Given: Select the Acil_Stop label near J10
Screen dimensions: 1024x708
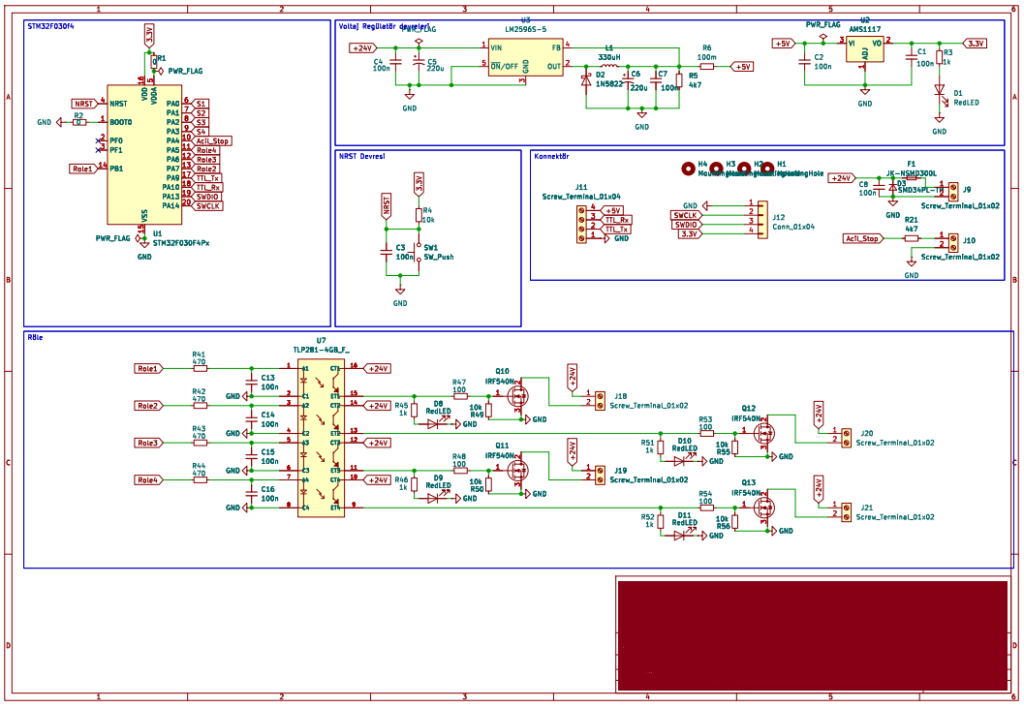Looking at the screenshot, I should point(861,239).
